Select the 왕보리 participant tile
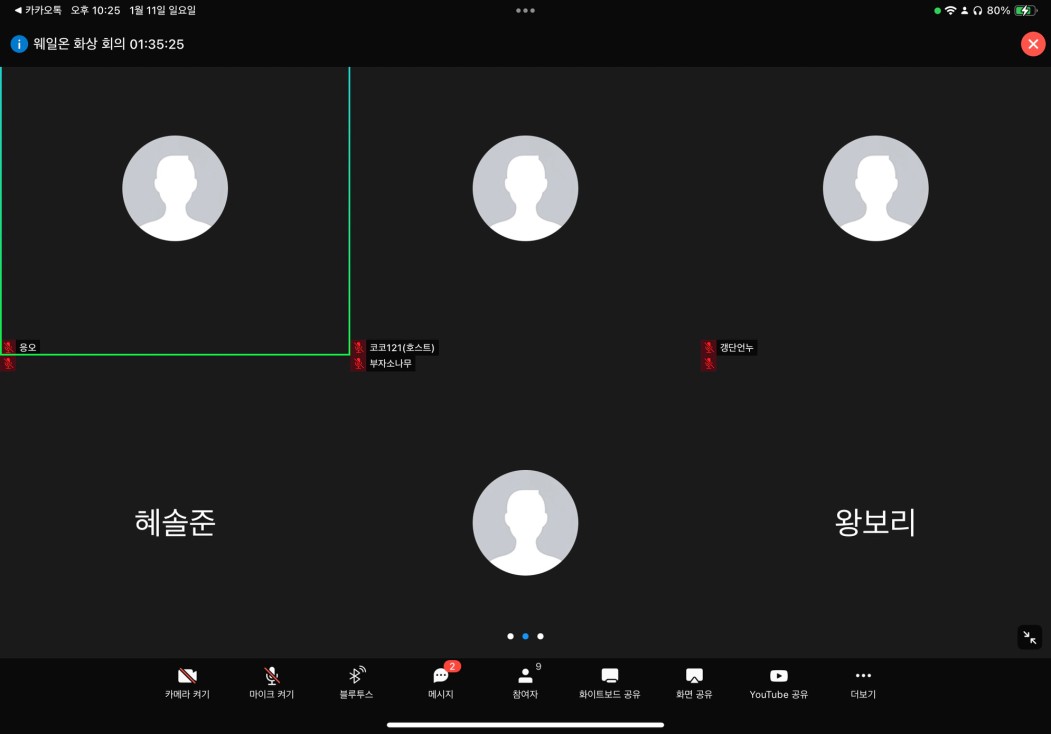Viewport: 1051px width, 734px height. click(x=875, y=522)
